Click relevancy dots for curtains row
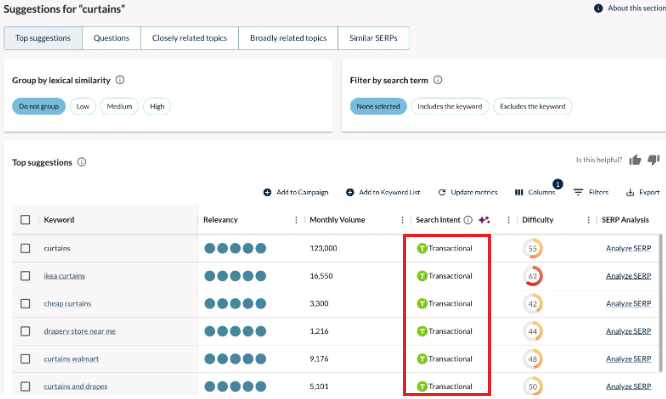The image size is (666, 399). [x=235, y=248]
